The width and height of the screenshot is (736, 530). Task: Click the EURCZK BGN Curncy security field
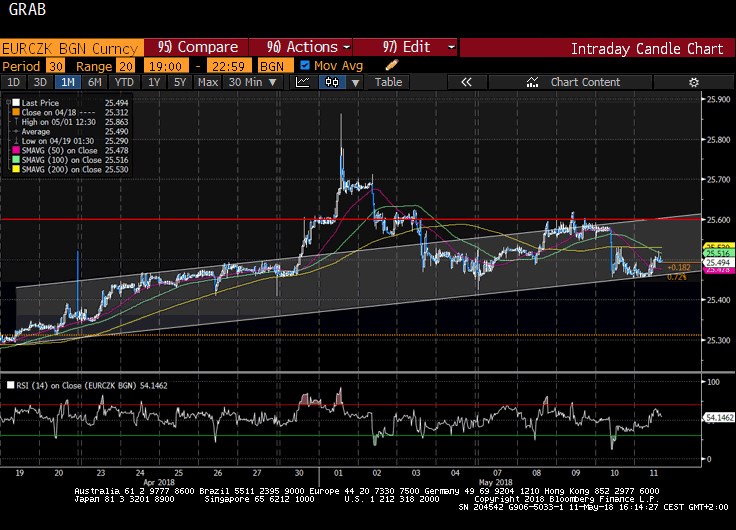[71, 47]
